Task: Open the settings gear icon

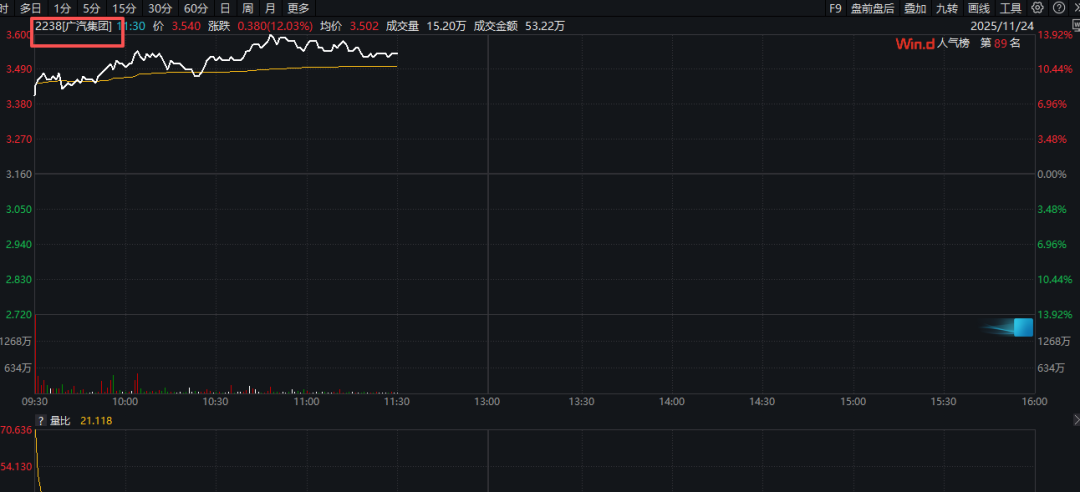Action: click(x=1037, y=8)
